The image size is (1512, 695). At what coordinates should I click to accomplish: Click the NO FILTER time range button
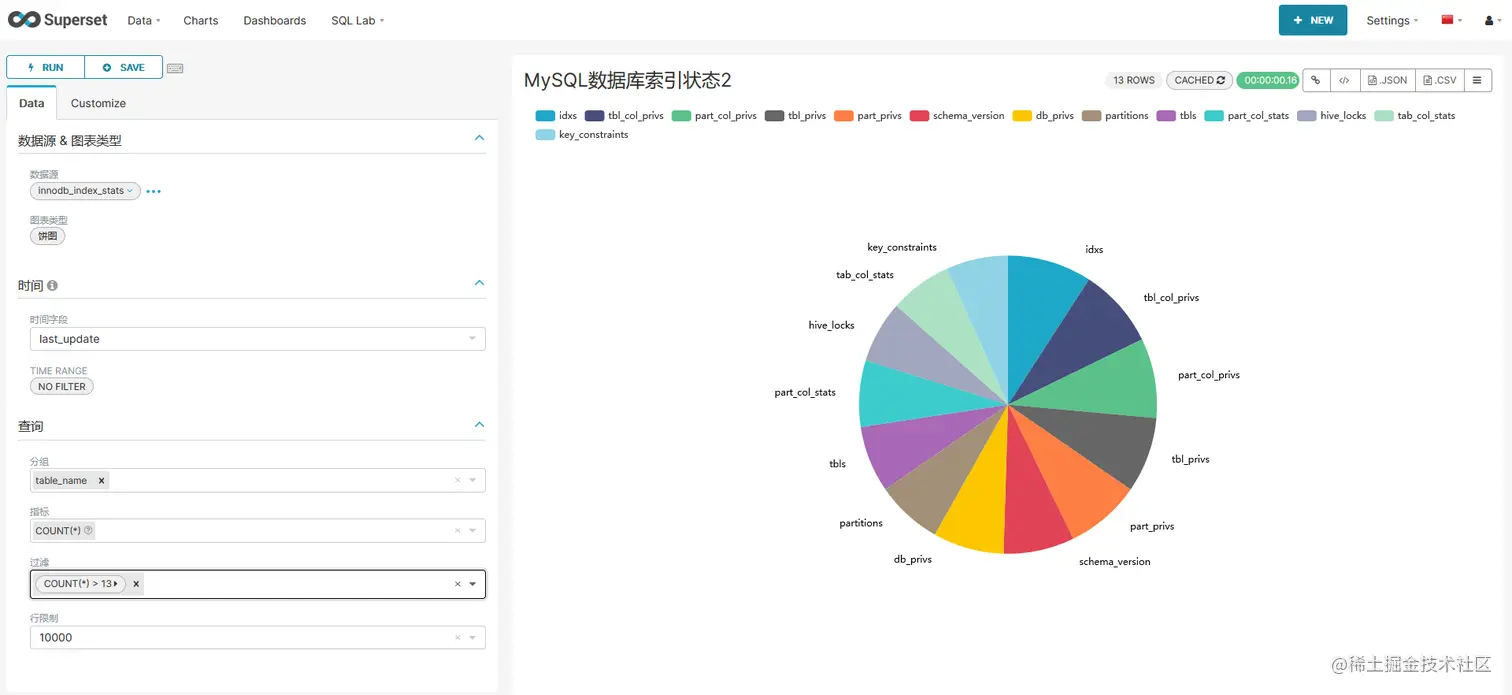[61, 386]
